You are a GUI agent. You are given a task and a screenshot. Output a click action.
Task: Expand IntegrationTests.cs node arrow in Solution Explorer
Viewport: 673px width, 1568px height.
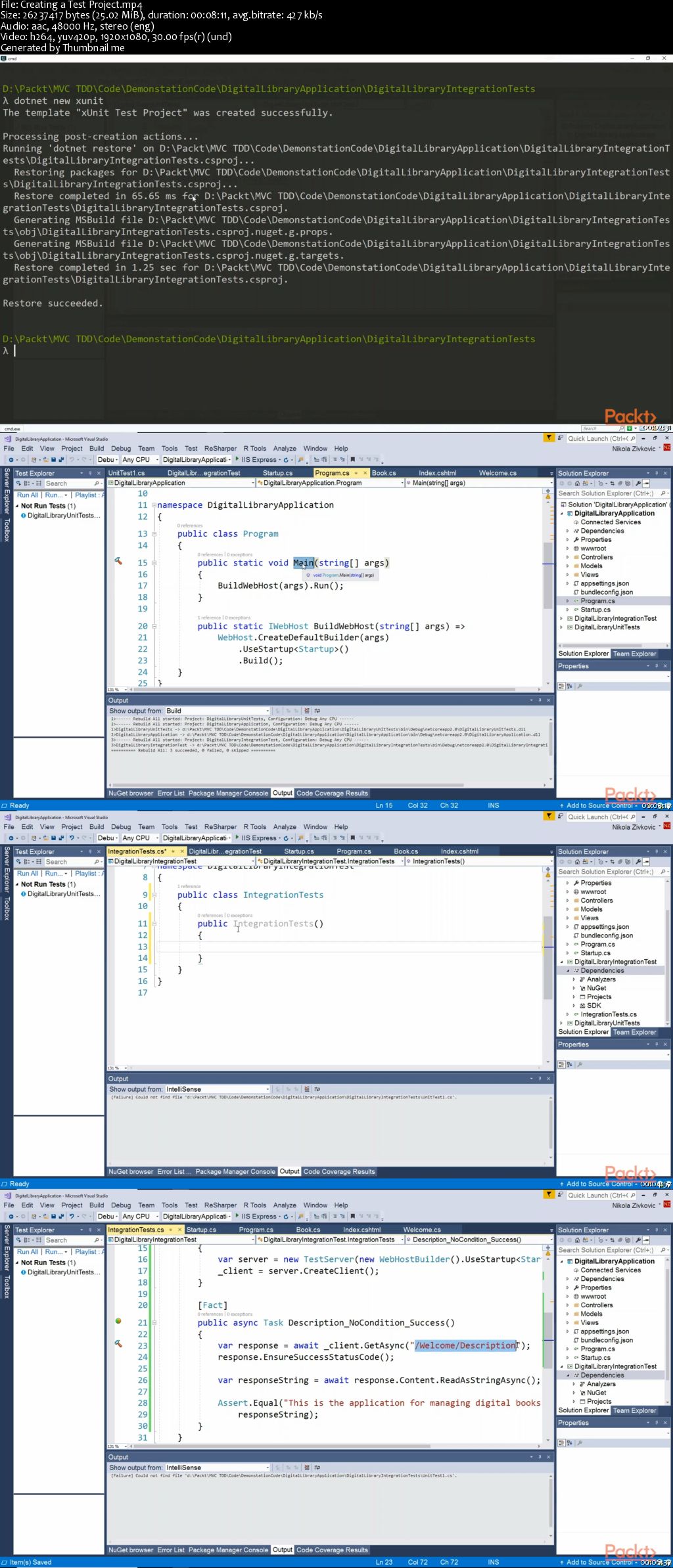click(568, 1014)
